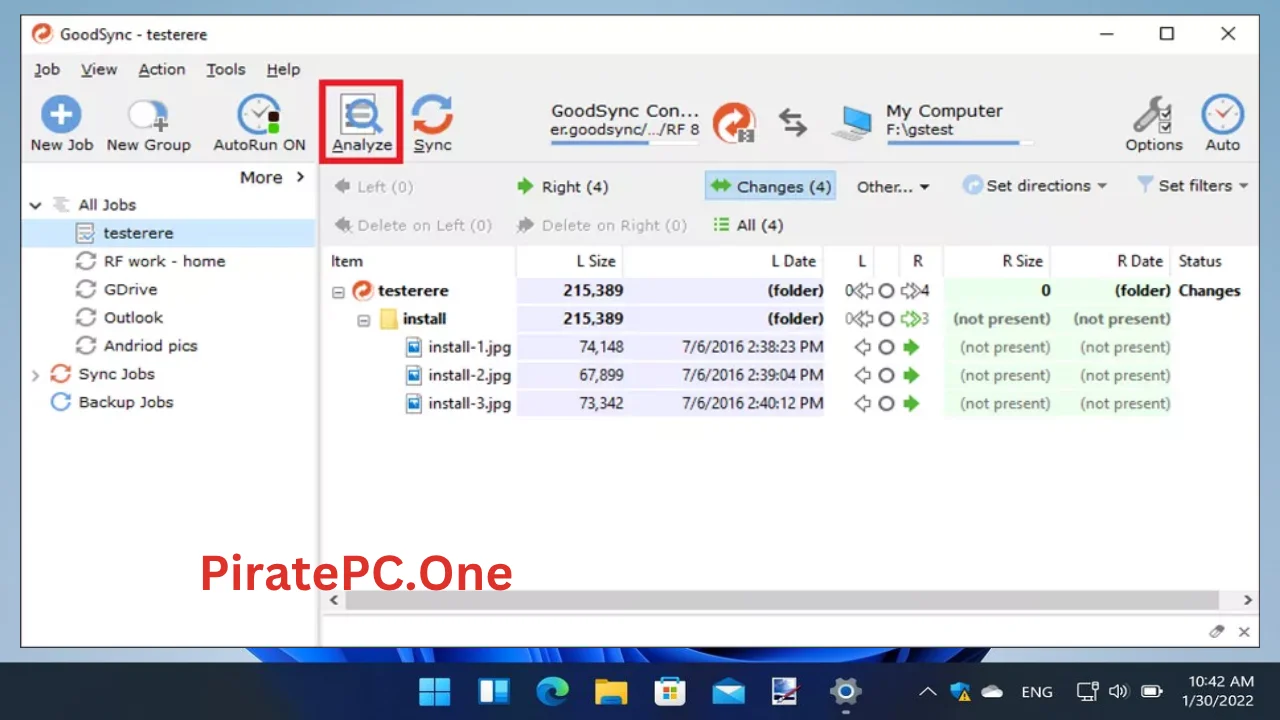Screen dimensions: 1280x720
Task: Click the scrollbar right arrow
Action: tap(1248, 600)
